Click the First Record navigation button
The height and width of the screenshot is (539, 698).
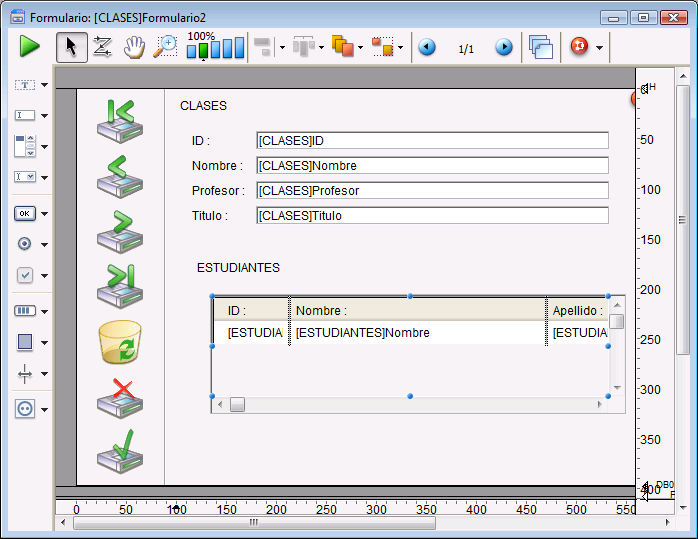(x=119, y=120)
